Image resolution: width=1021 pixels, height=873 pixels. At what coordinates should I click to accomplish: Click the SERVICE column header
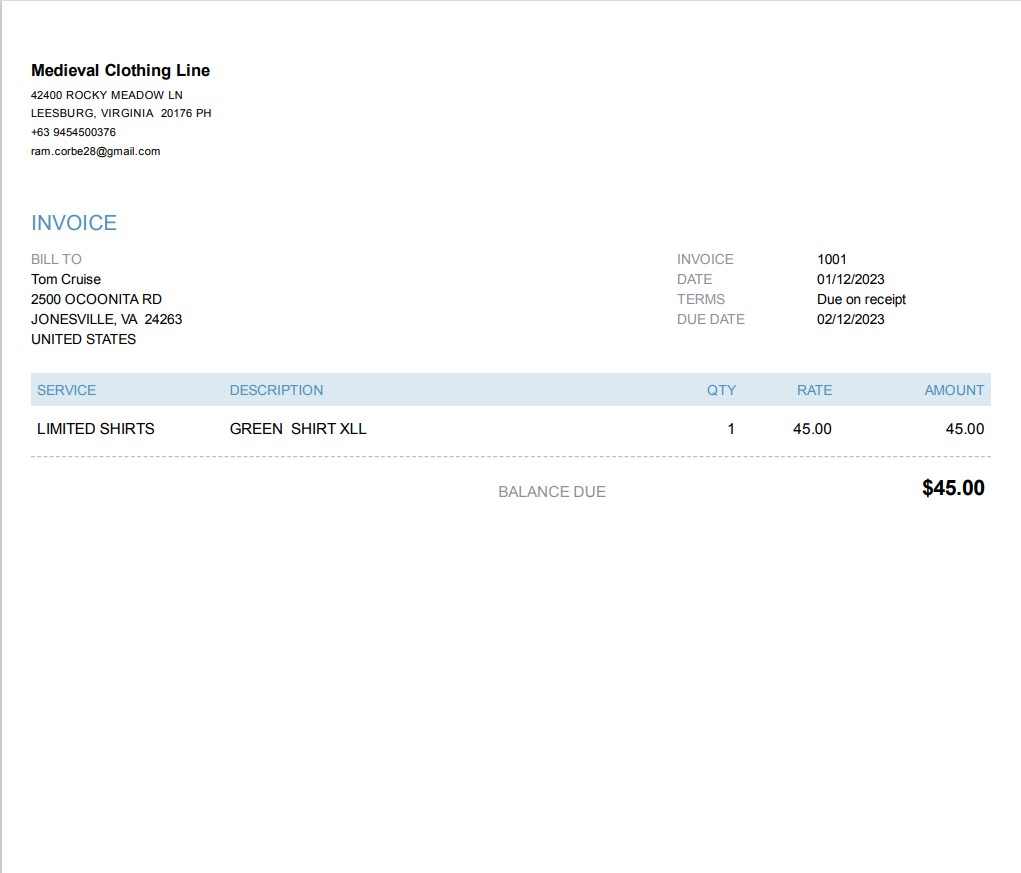click(66, 390)
